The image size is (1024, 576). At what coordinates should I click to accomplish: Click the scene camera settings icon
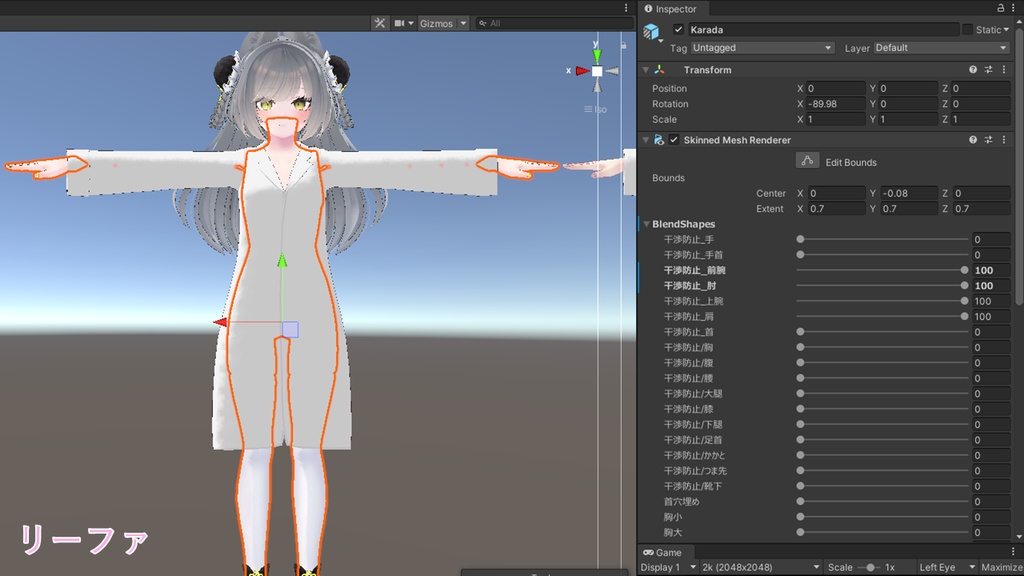click(399, 23)
